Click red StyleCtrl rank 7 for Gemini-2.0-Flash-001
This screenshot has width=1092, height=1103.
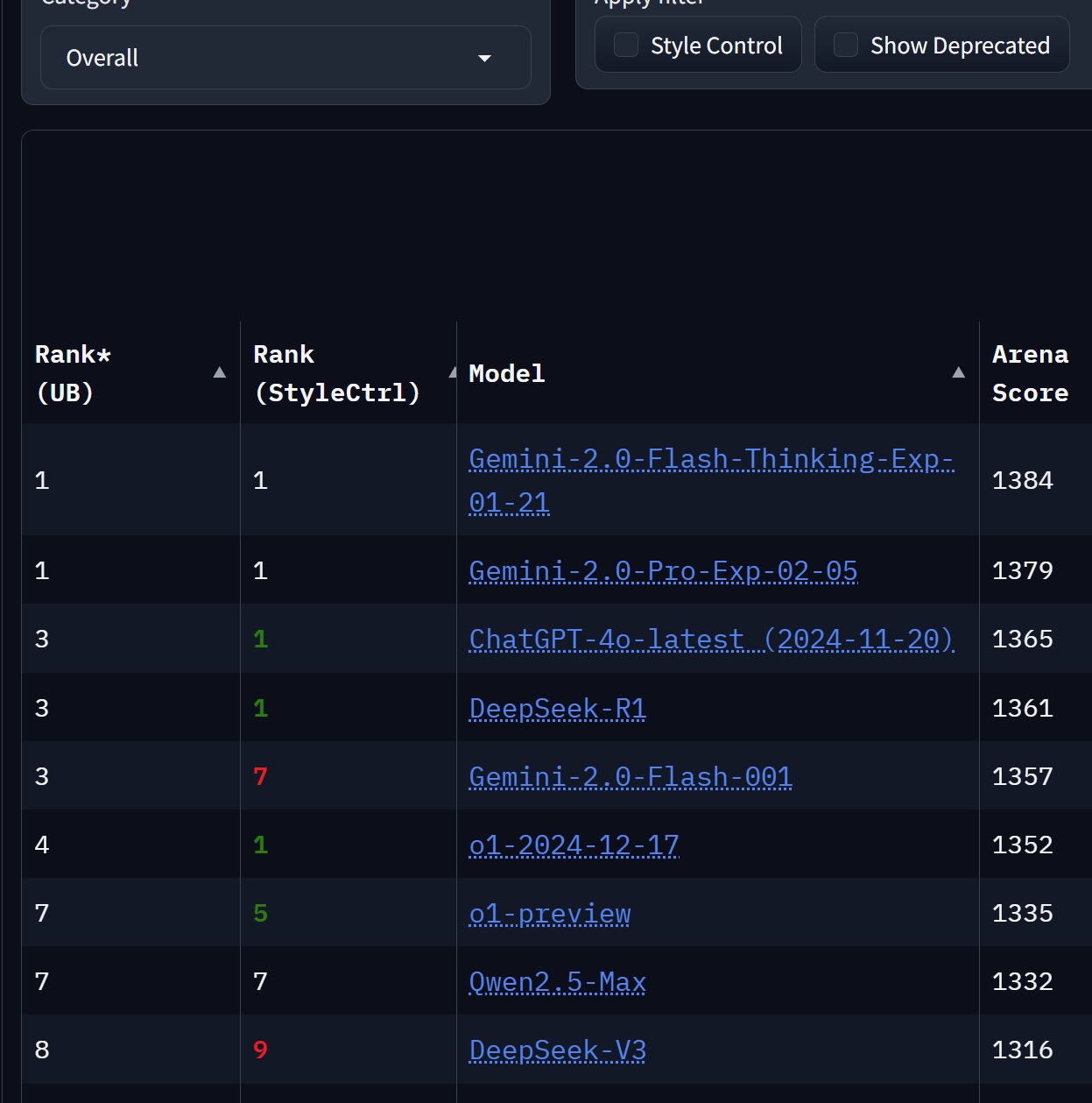[260, 776]
